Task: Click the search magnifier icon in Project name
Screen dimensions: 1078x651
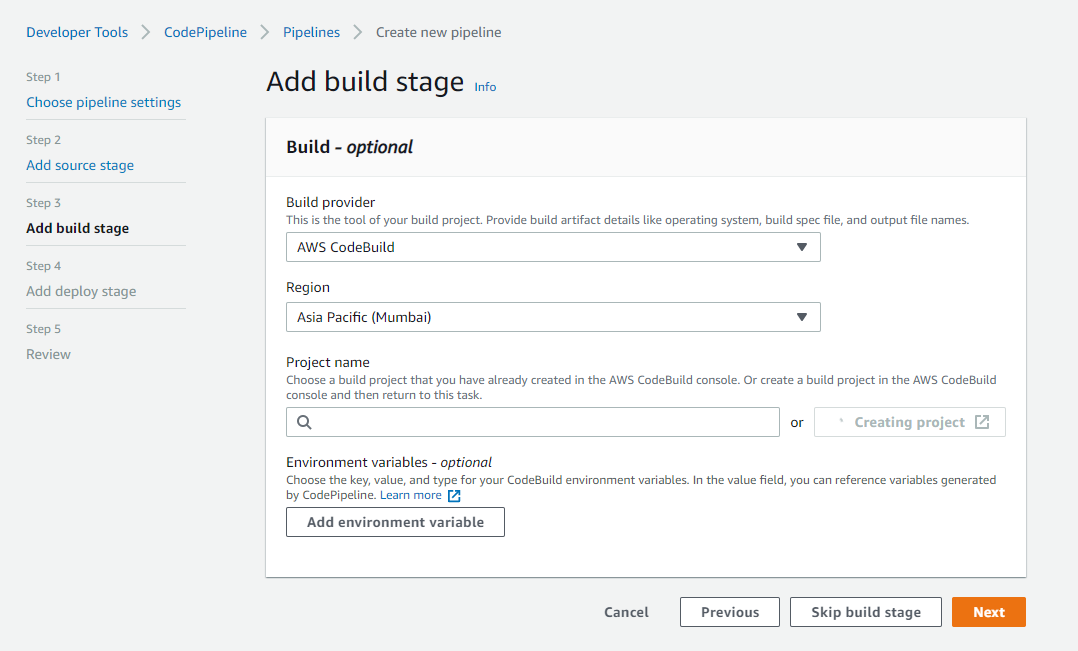Action: (x=305, y=422)
